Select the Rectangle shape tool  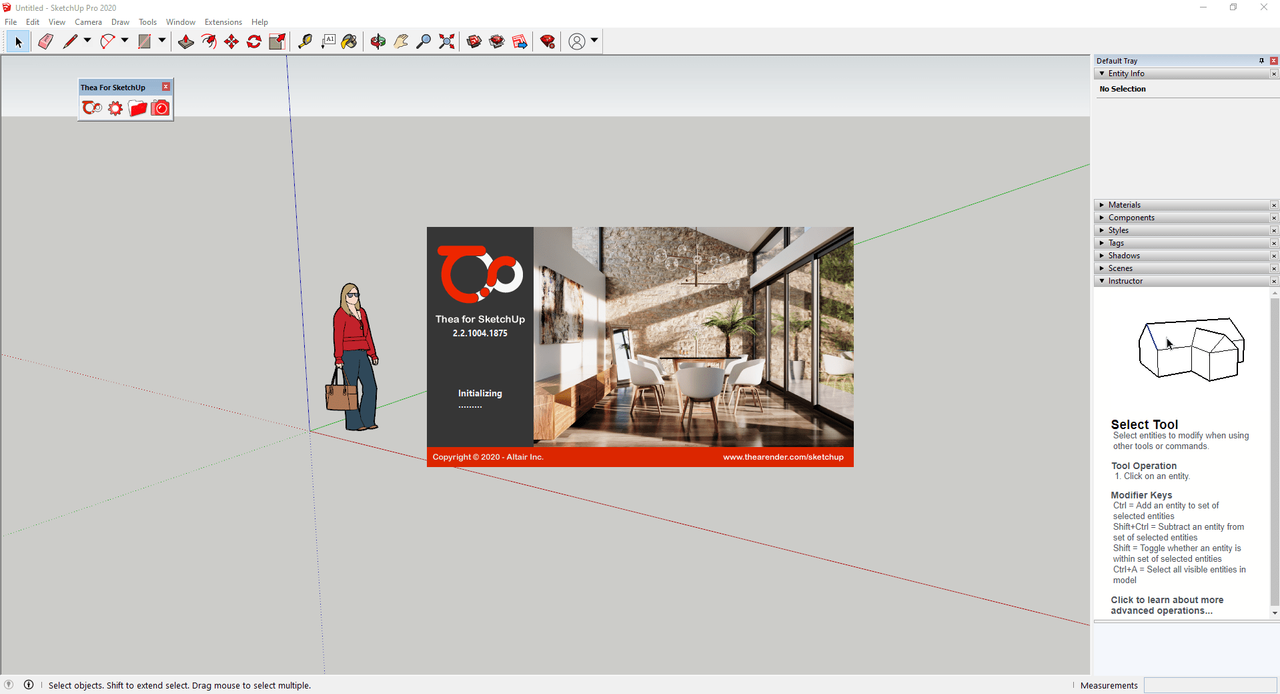click(145, 41)
